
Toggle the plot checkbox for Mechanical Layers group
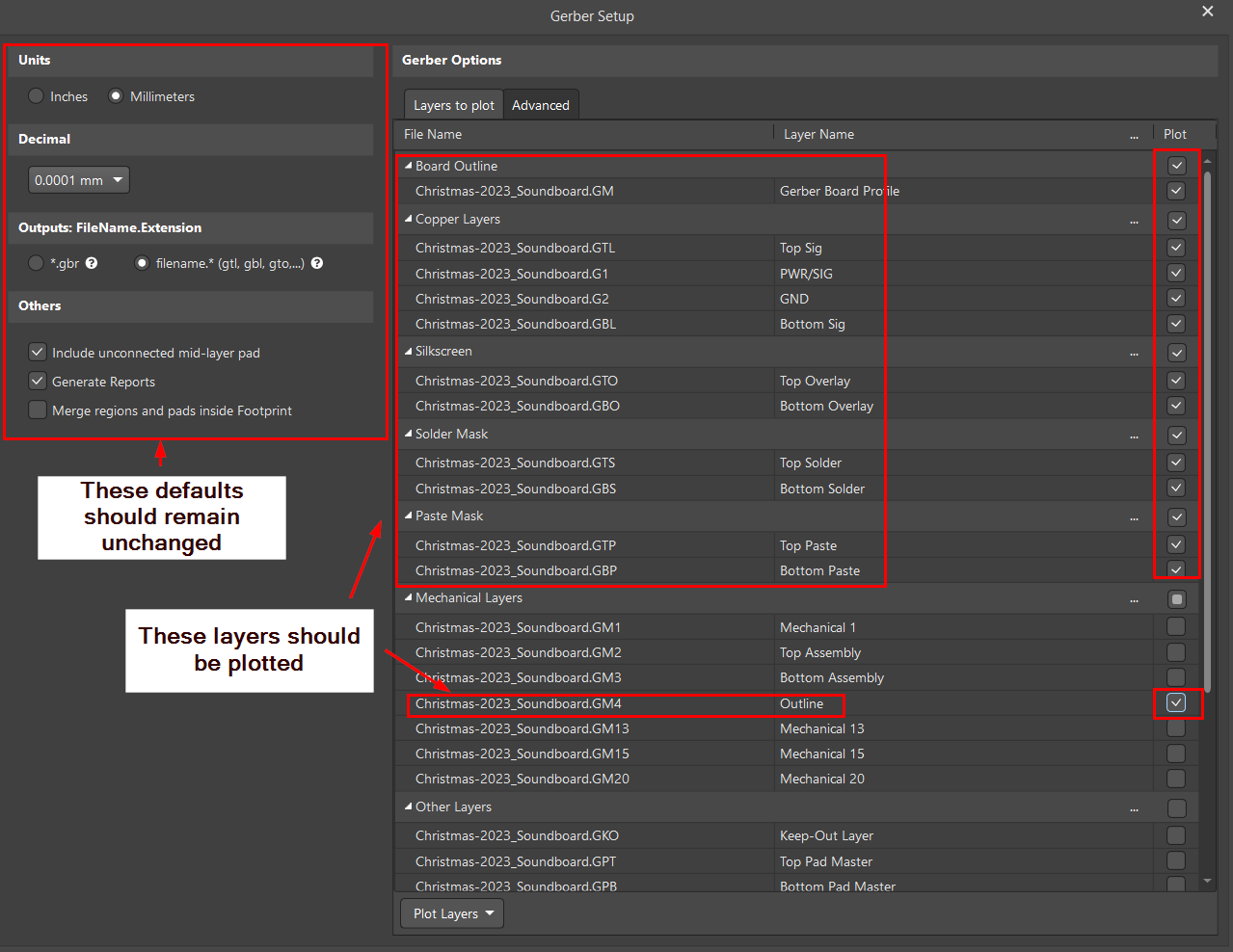(1176, 599)
